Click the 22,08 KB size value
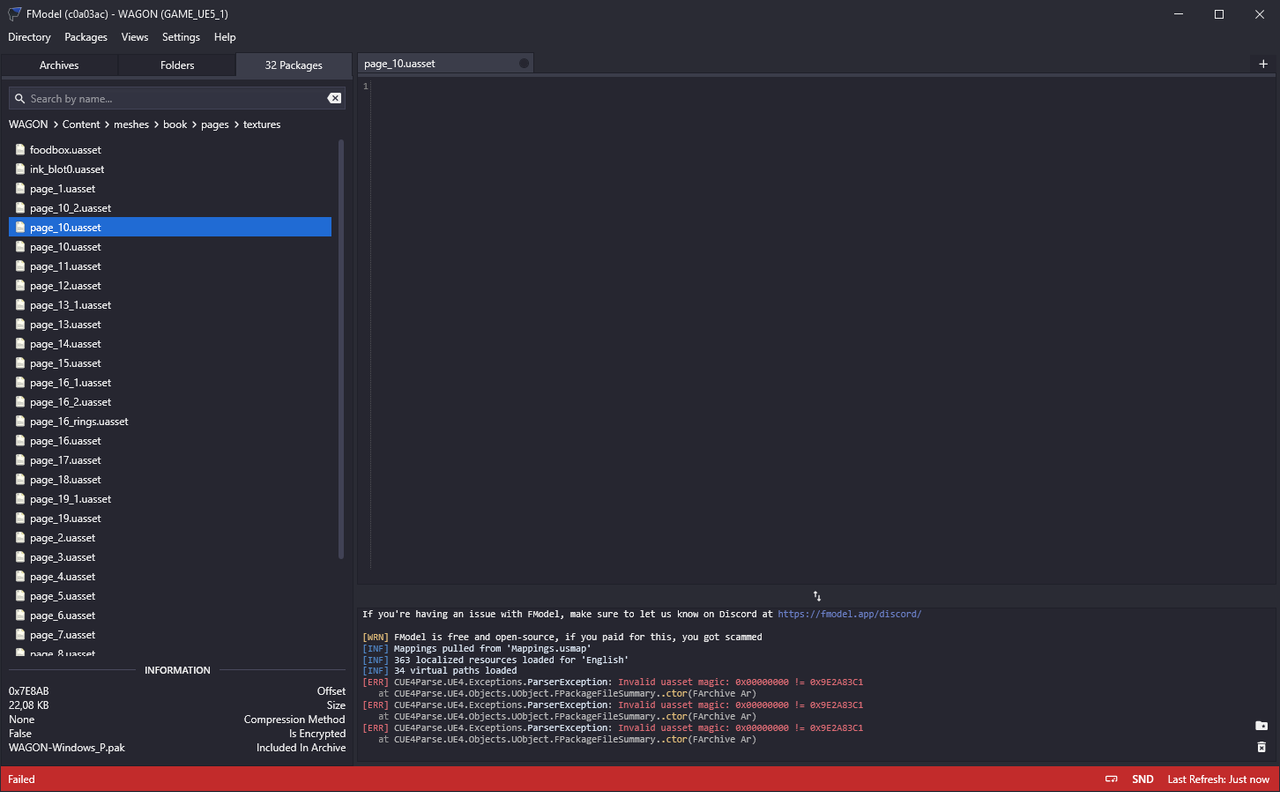 [x=29, y=706]
